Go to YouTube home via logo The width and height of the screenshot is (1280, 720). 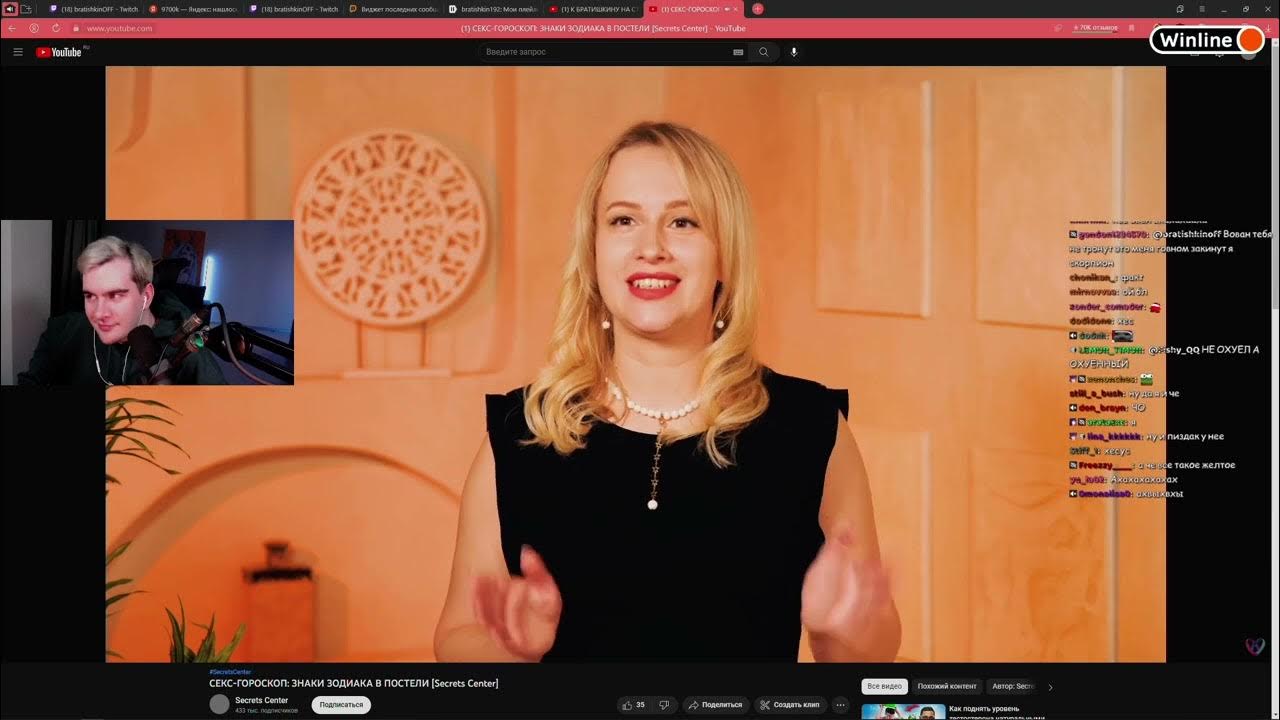click(x=59, y=52)
